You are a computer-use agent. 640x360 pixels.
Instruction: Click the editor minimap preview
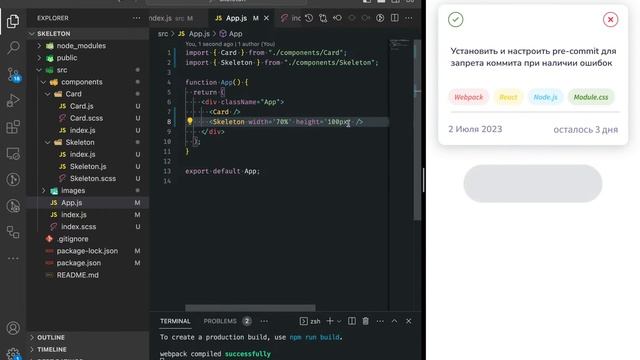[399, 45]
